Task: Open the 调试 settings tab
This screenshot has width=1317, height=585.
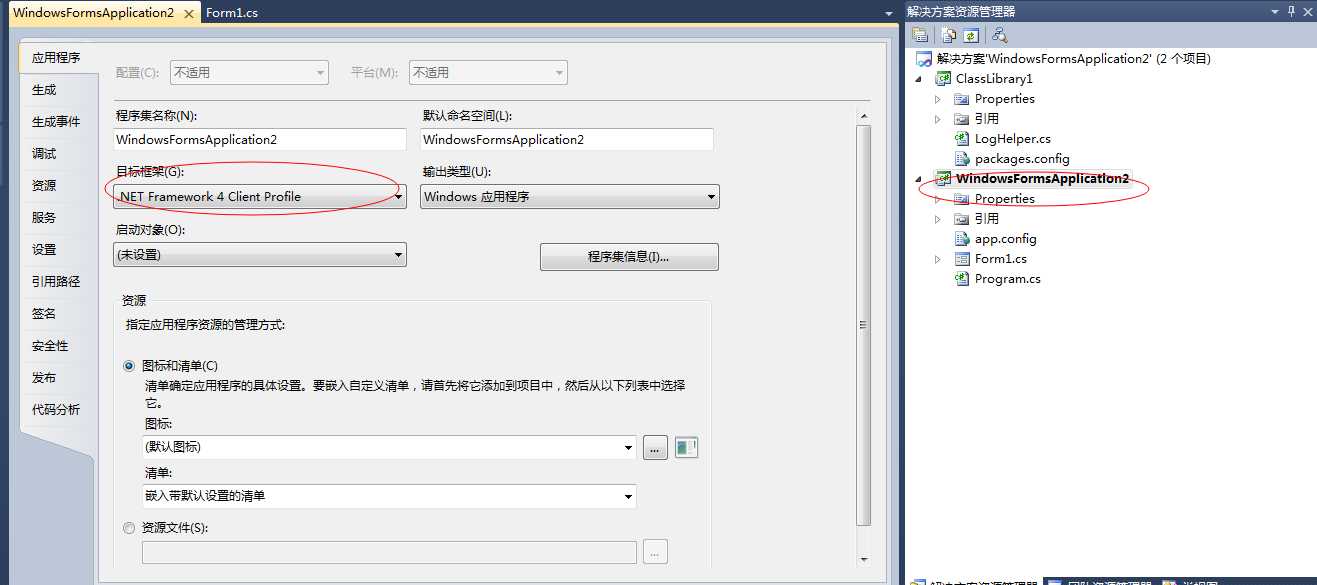Action: (58, 154)
